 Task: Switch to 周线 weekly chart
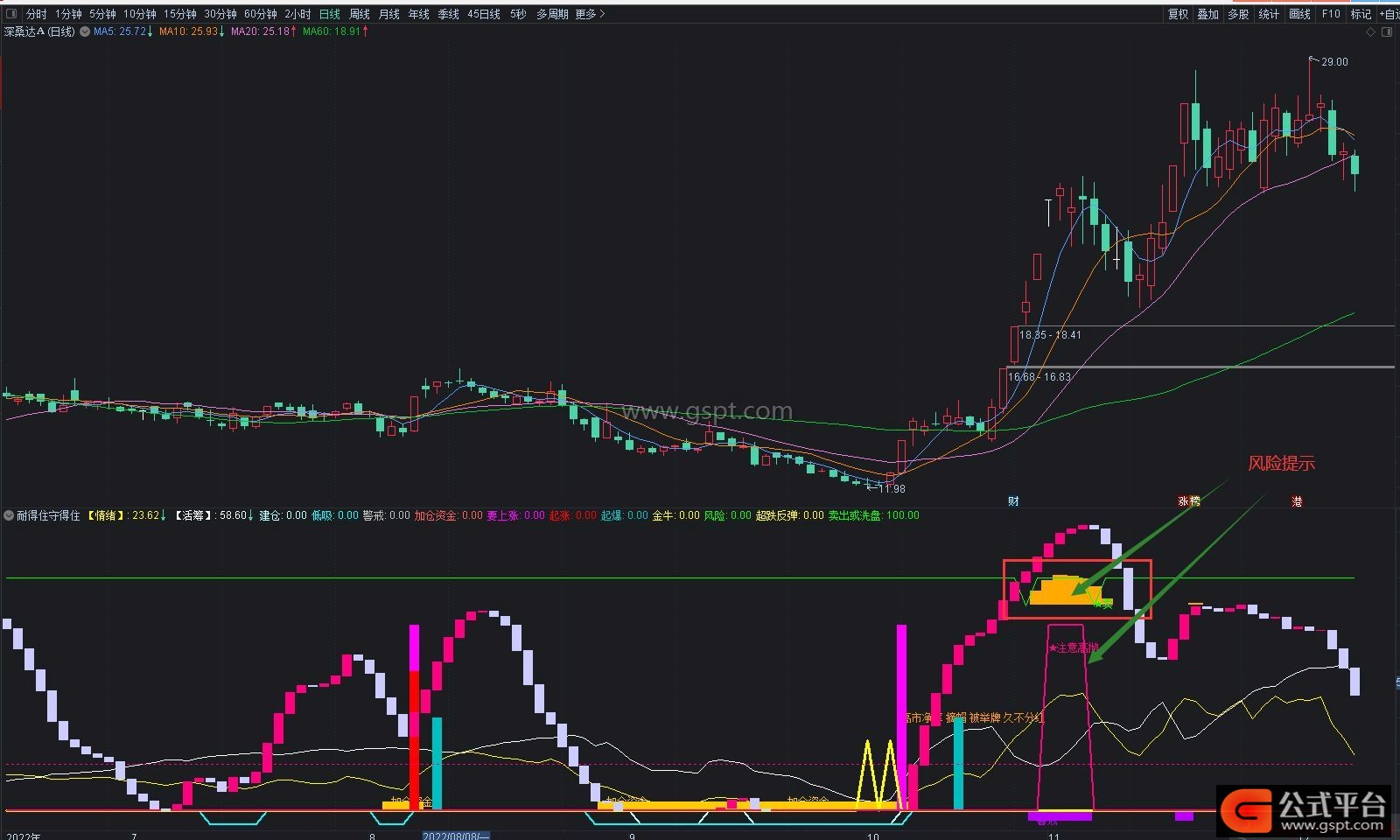pos(359,14)
